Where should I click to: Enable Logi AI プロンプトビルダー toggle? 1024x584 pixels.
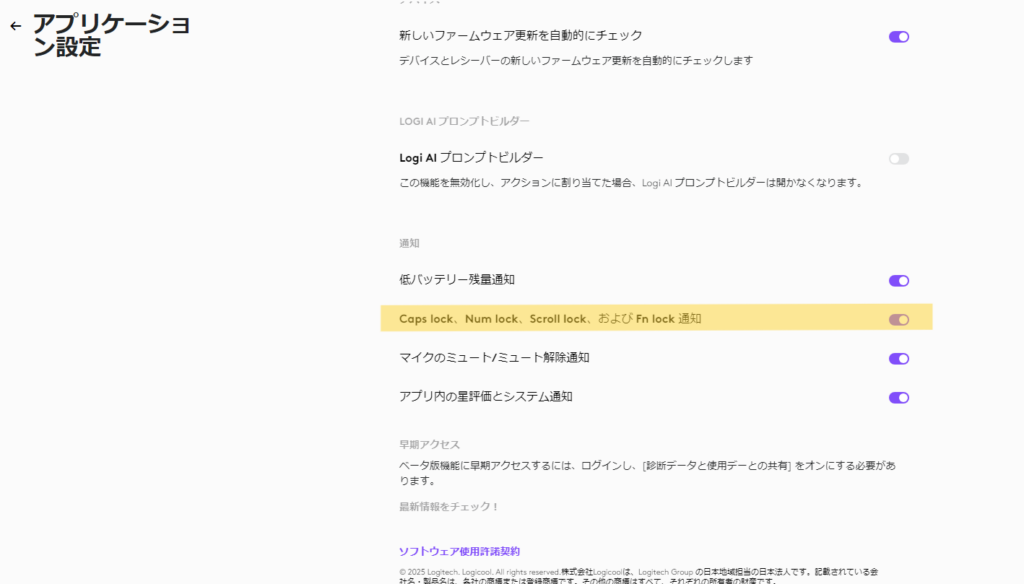click(x=899, y=159)
